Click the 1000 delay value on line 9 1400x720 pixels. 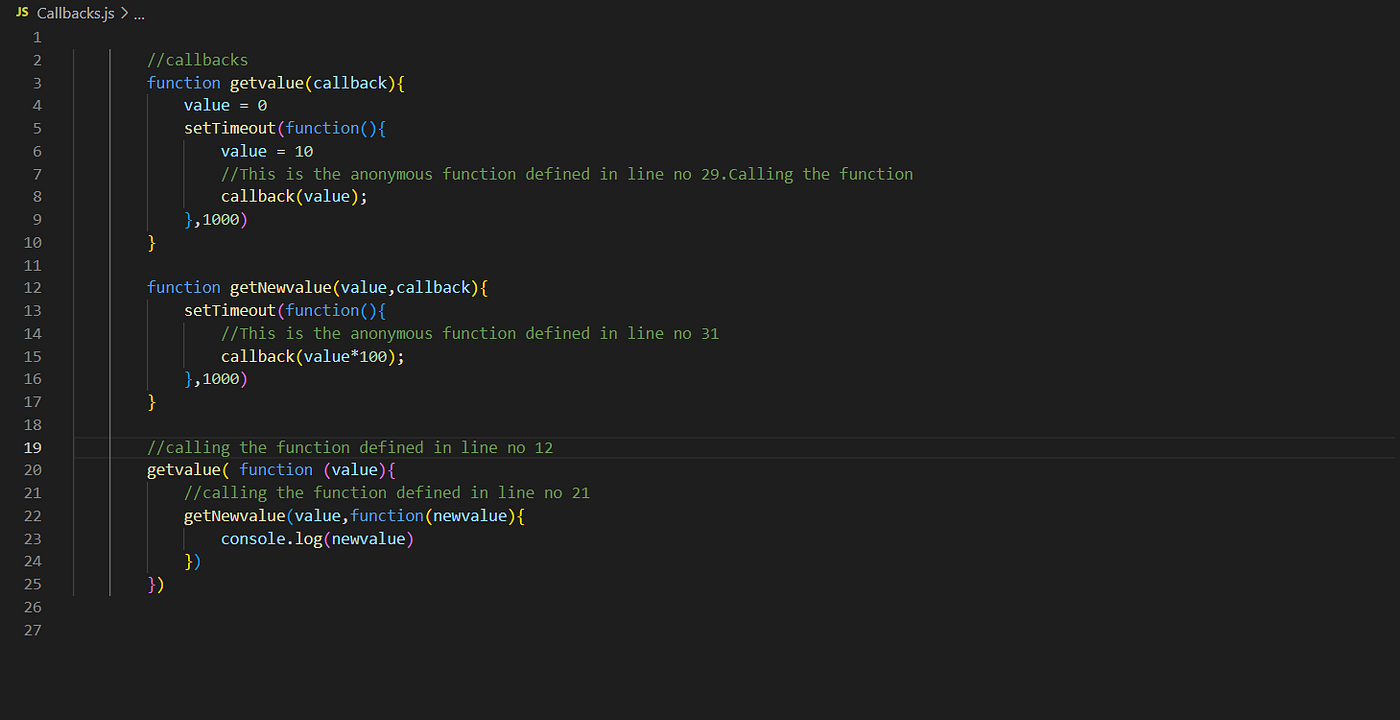tap(220, 219)
